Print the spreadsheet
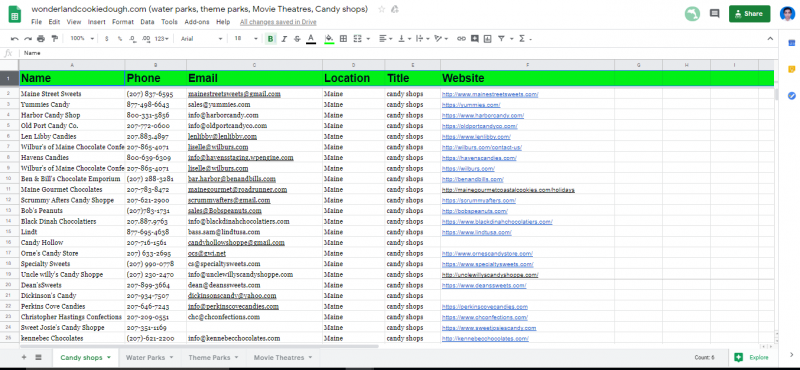The height and width of the screenshot is (370, 800). (41, 39)
